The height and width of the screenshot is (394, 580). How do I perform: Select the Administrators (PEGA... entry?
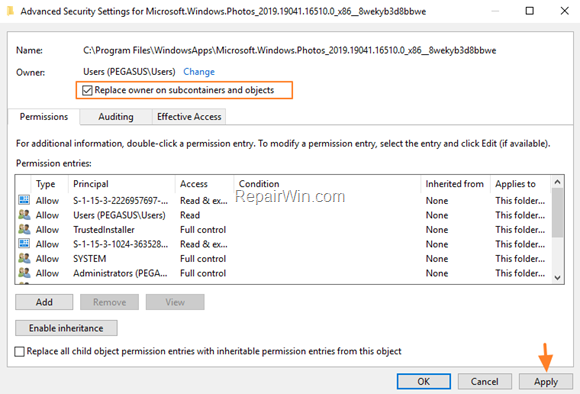120,273
